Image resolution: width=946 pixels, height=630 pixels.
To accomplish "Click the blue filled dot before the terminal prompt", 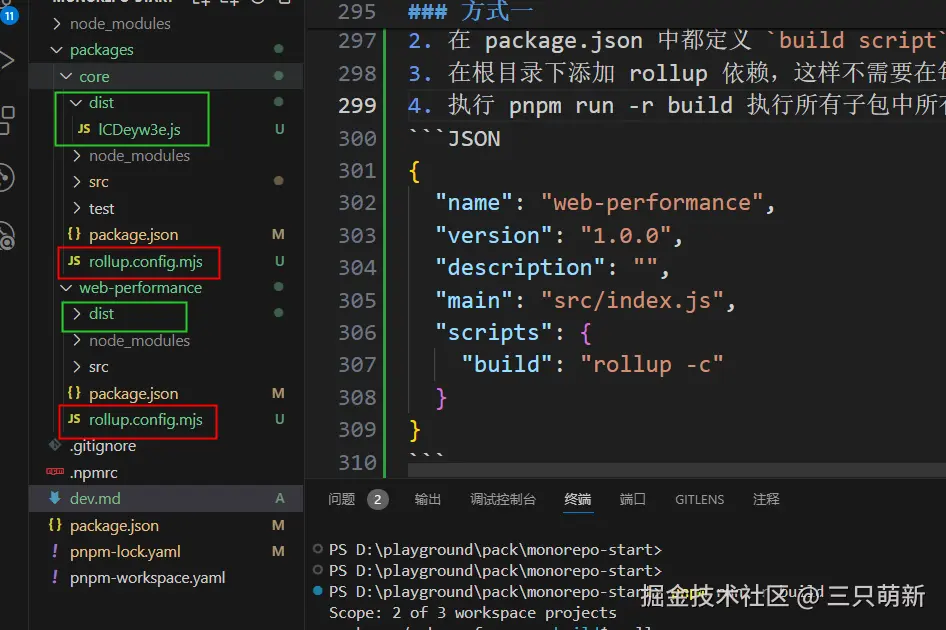I will 317,591.
